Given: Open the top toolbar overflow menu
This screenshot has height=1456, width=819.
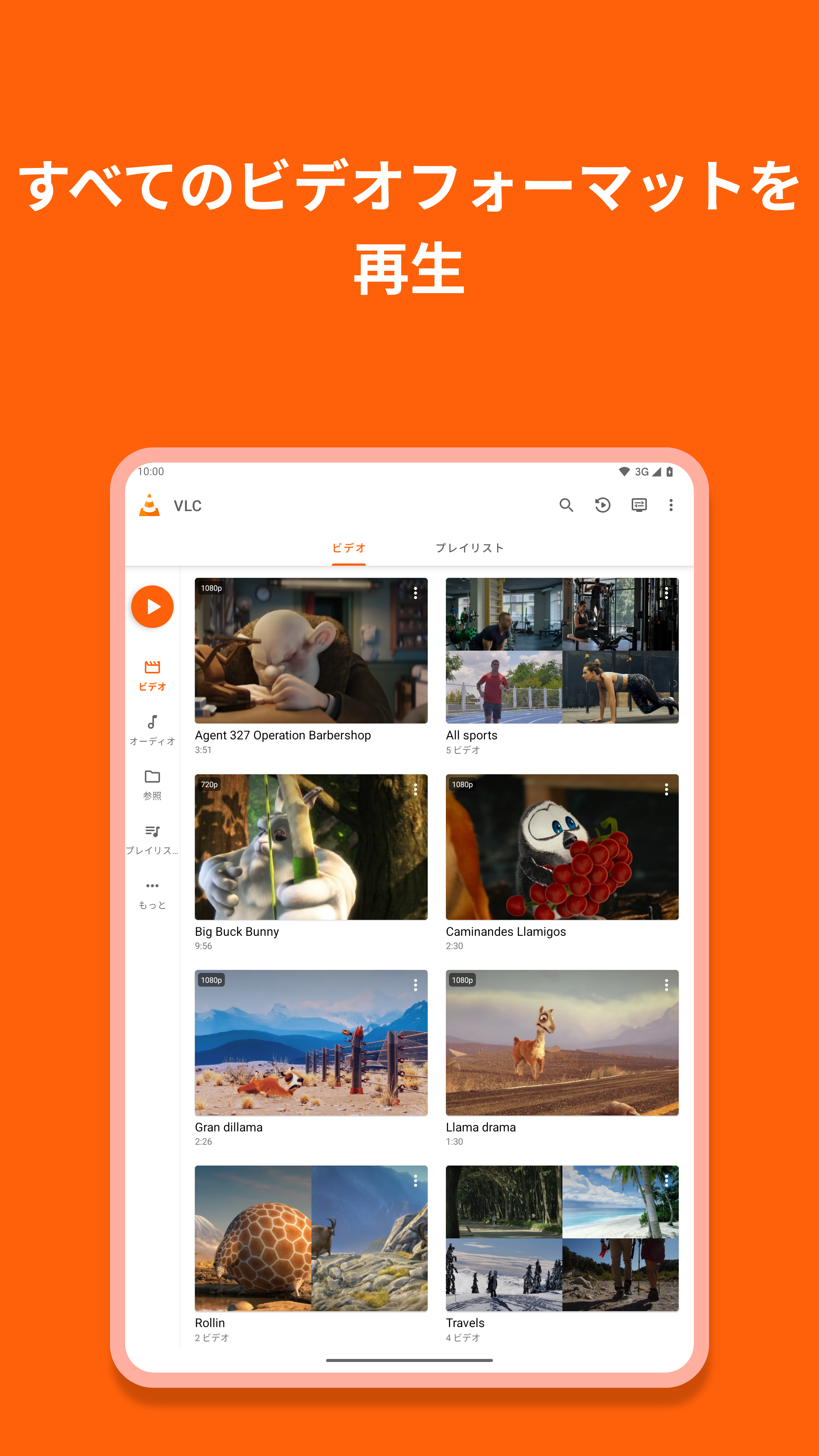Looking at the screenshot, I should coord(671,505).
